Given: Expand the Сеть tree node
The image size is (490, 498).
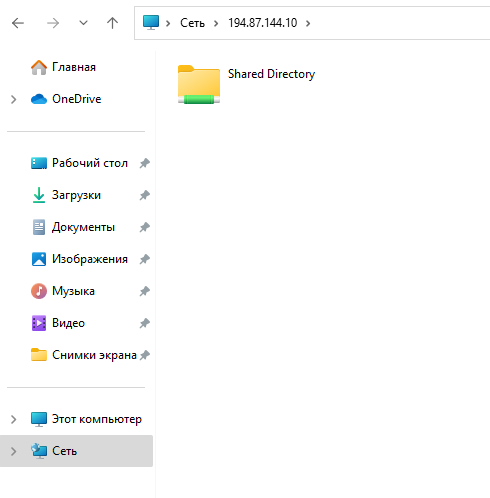Looking at the screenshot, I should click(x=13, y=451).
